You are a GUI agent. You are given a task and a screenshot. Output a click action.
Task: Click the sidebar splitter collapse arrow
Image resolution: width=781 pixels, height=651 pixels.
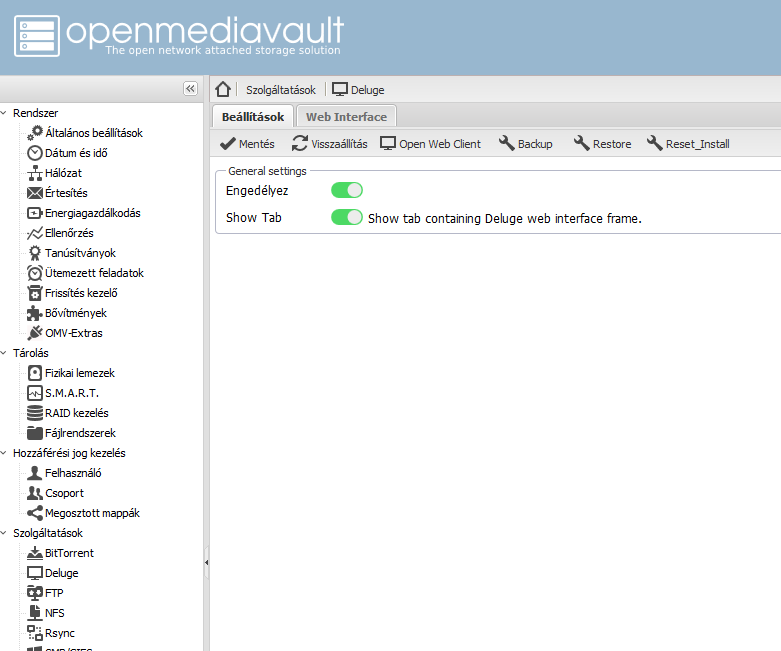(206, 562)
